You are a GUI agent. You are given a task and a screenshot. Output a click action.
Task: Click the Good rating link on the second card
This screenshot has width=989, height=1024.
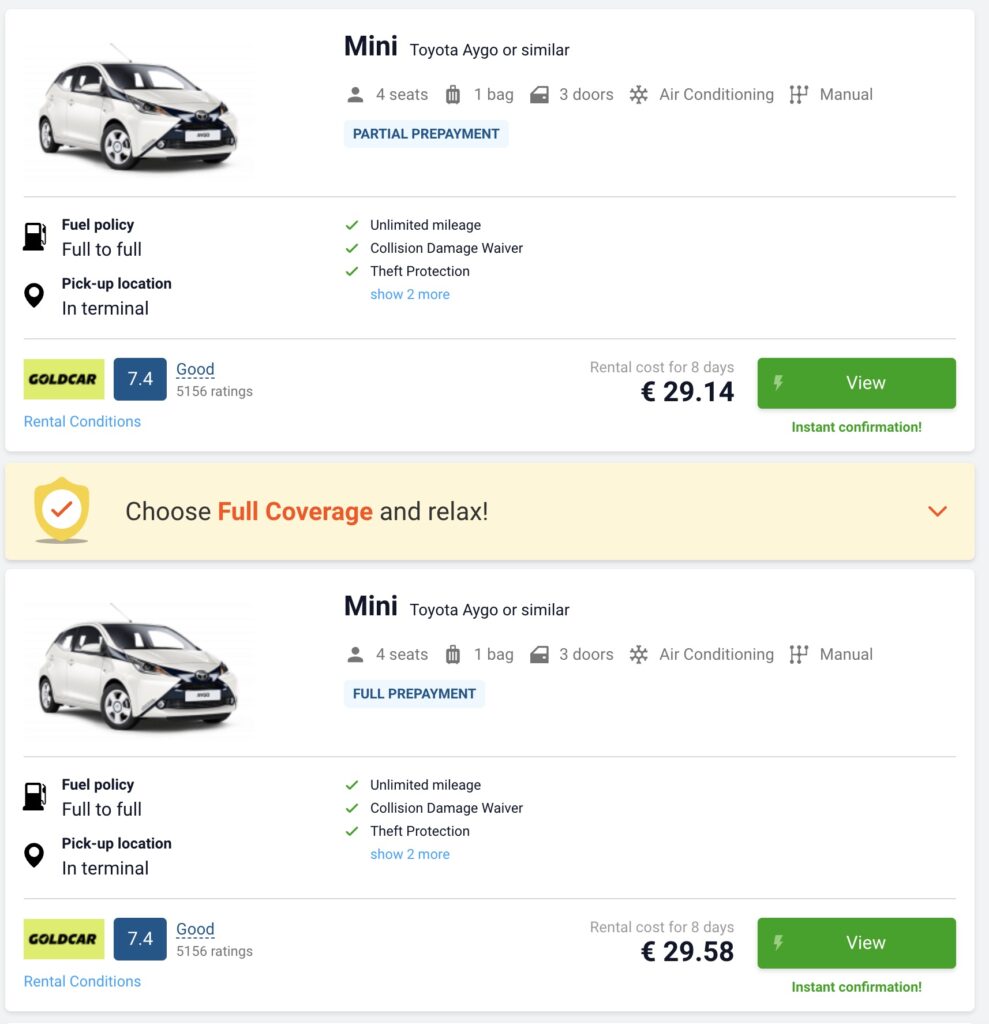(195, 929)
